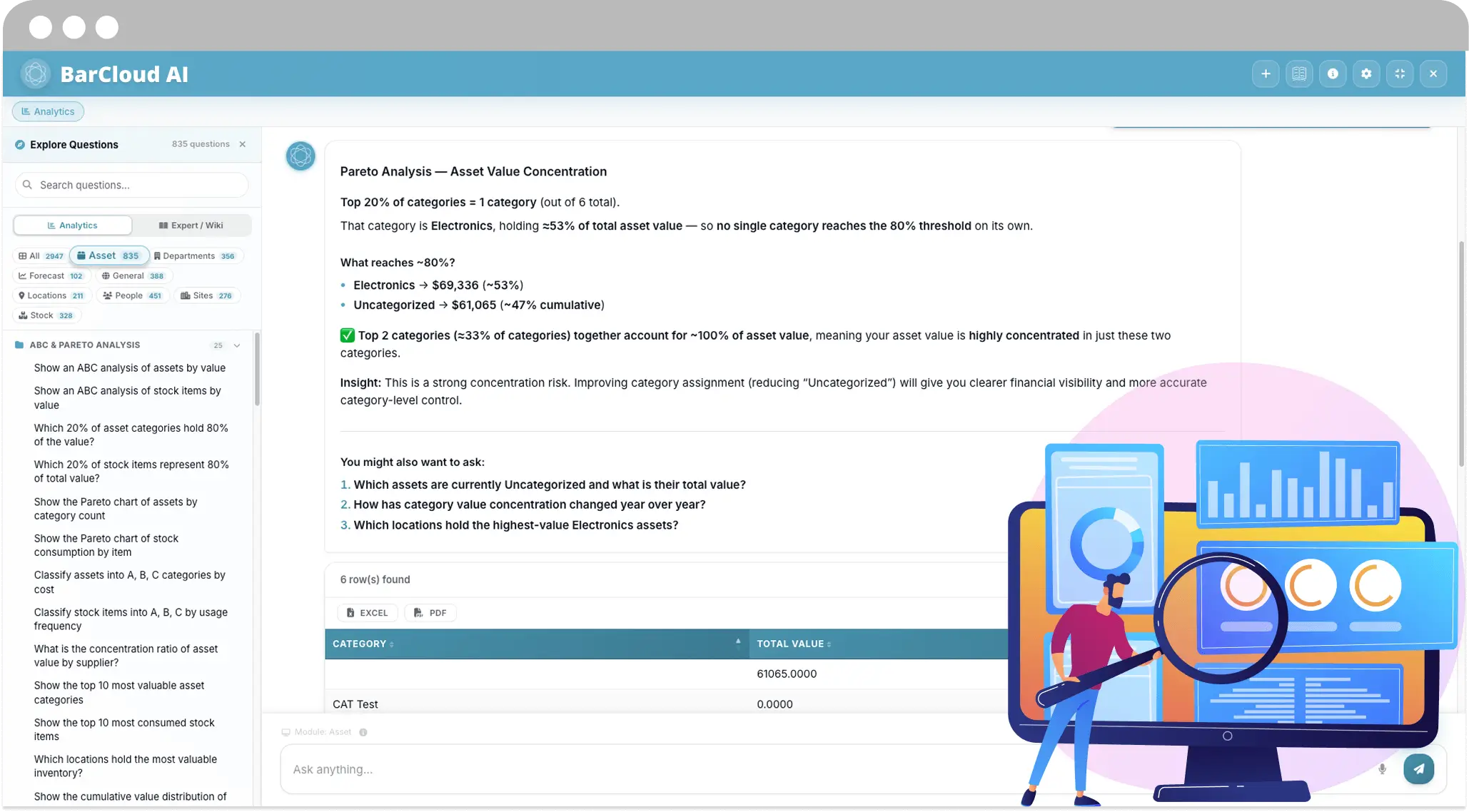The width and height of the screenshot is (1469, 812).
Task: Export results with the PDF button
Action: pyautogui.click(x=430, y=613)
